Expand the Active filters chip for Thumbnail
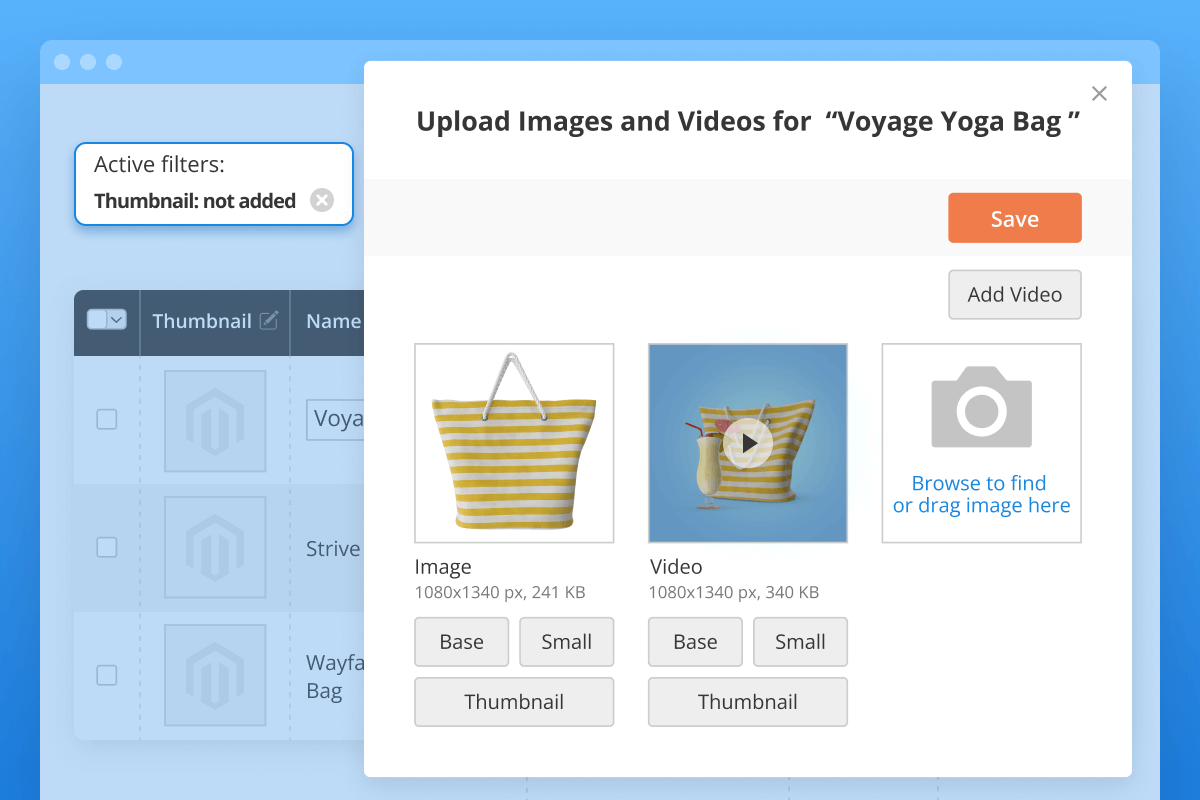Image resolution: width=1200 pixels, height=800 pixels. point(193,200)
